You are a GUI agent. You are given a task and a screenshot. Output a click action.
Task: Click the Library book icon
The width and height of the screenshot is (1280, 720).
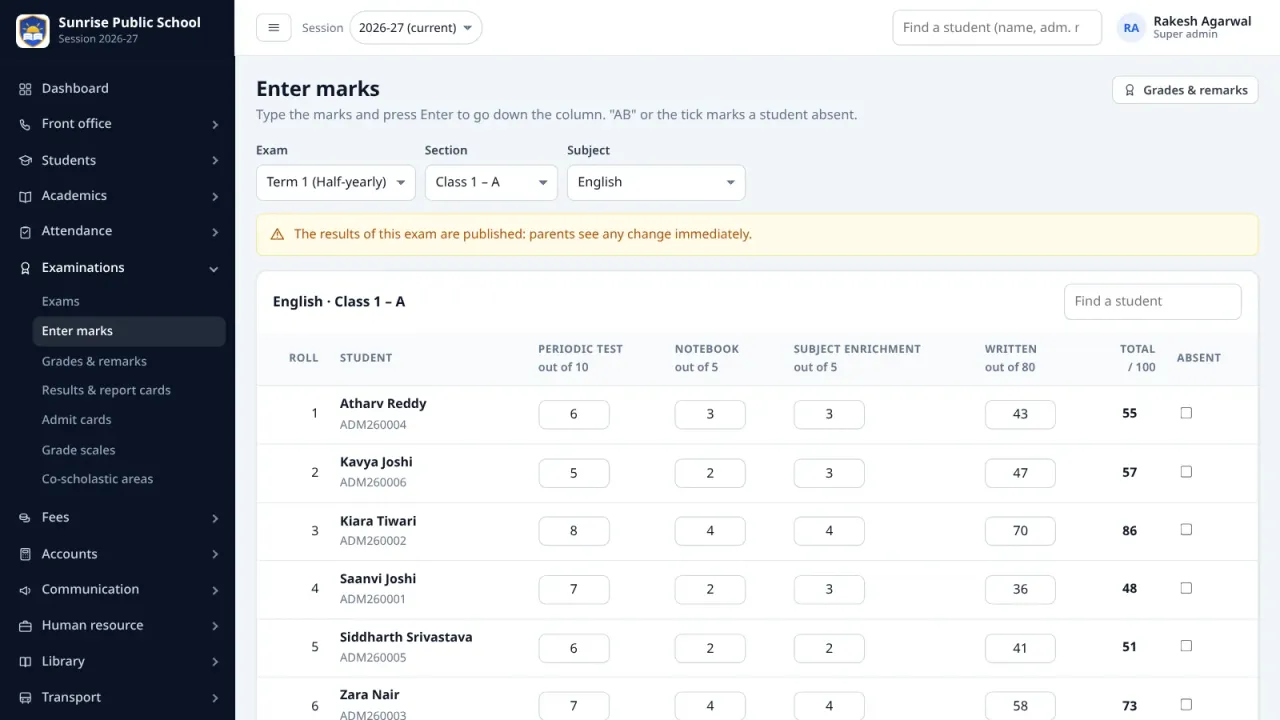coord(25,662)
